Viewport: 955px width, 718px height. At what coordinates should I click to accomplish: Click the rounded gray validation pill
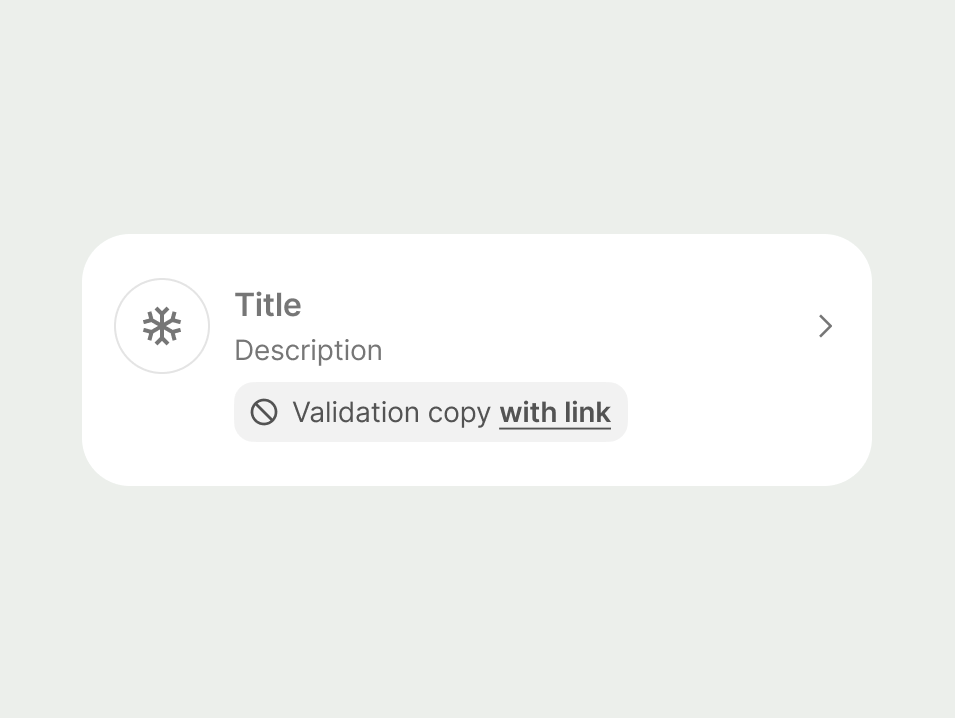(430, 411)
